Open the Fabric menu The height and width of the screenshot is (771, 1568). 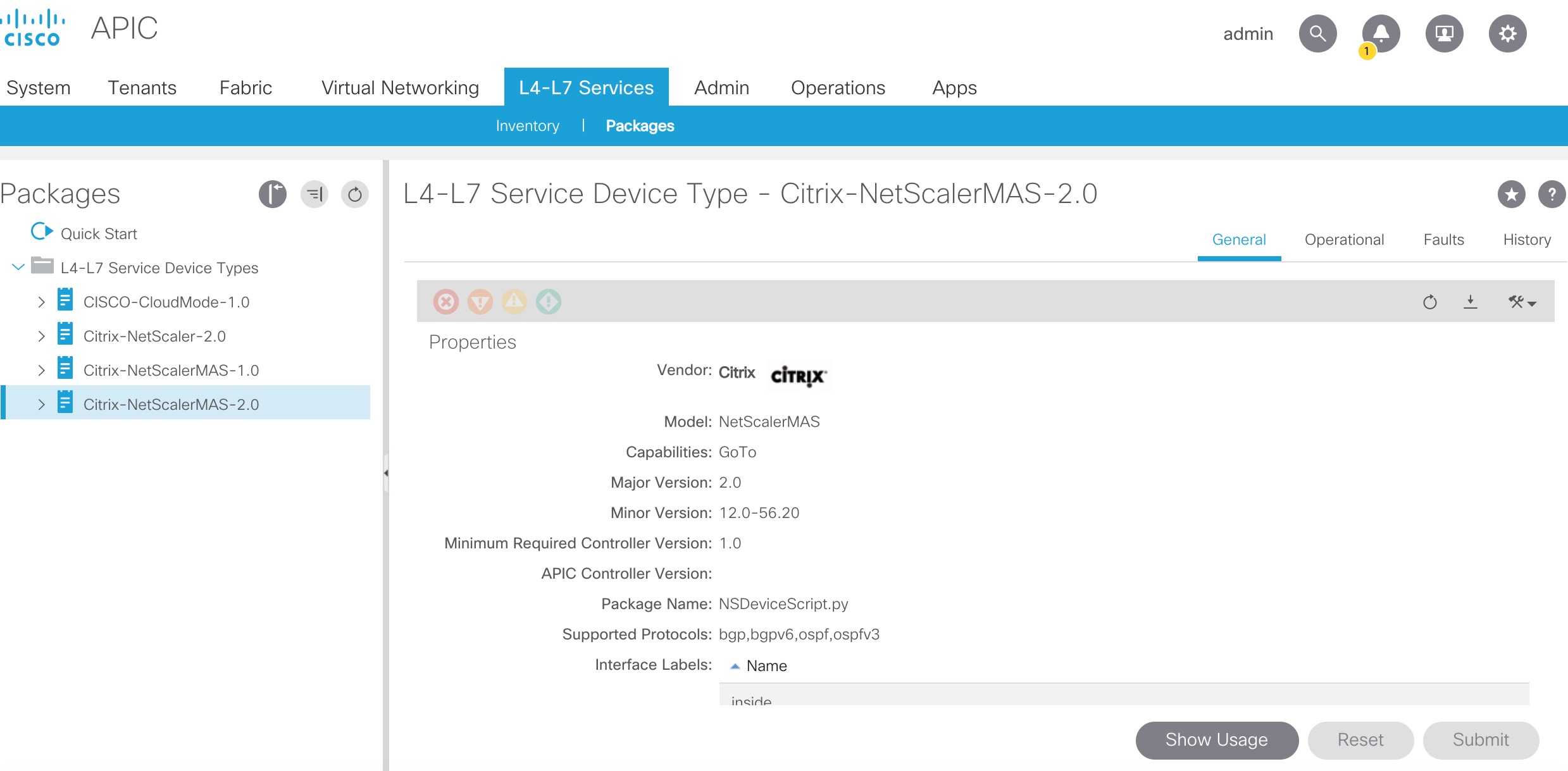(246, 87)
